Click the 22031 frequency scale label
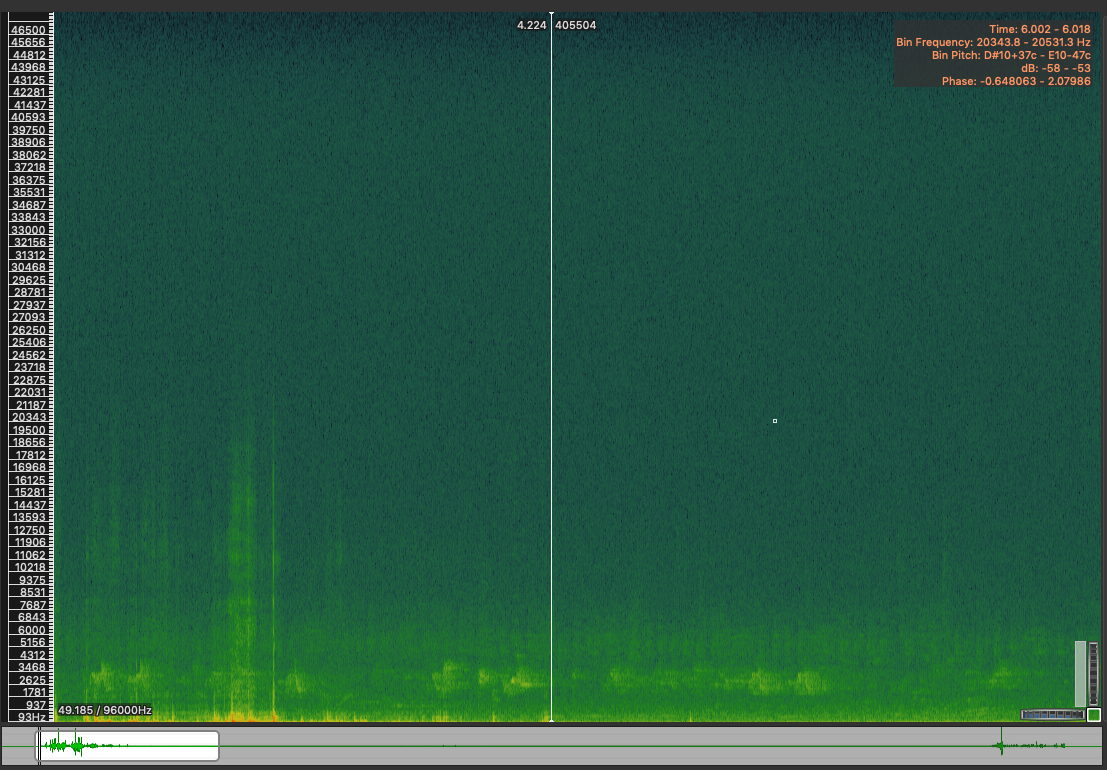1107x770 pixels. [28, 392]
